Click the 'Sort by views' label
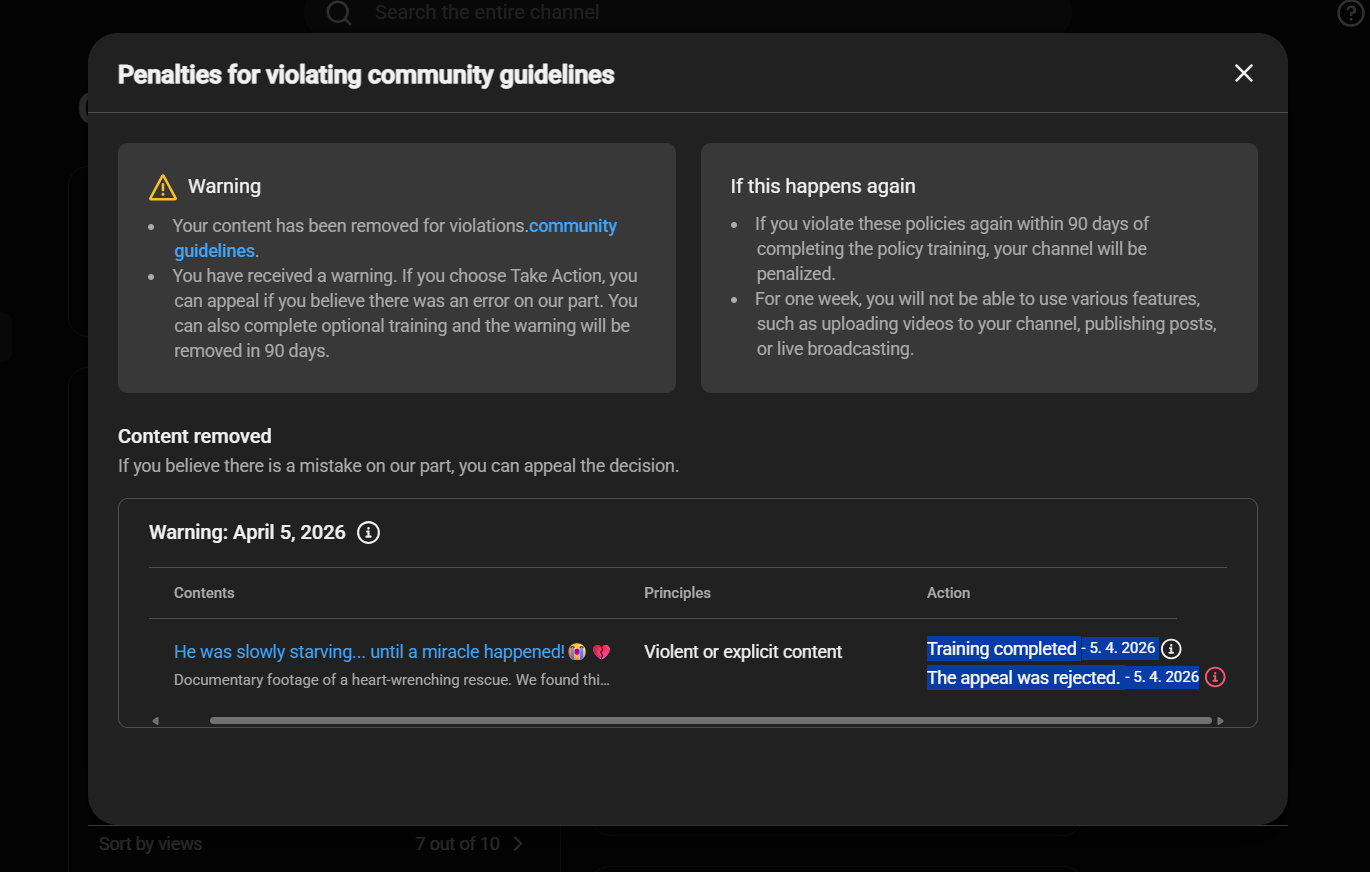1370x872 pixels. coord(150,844)
